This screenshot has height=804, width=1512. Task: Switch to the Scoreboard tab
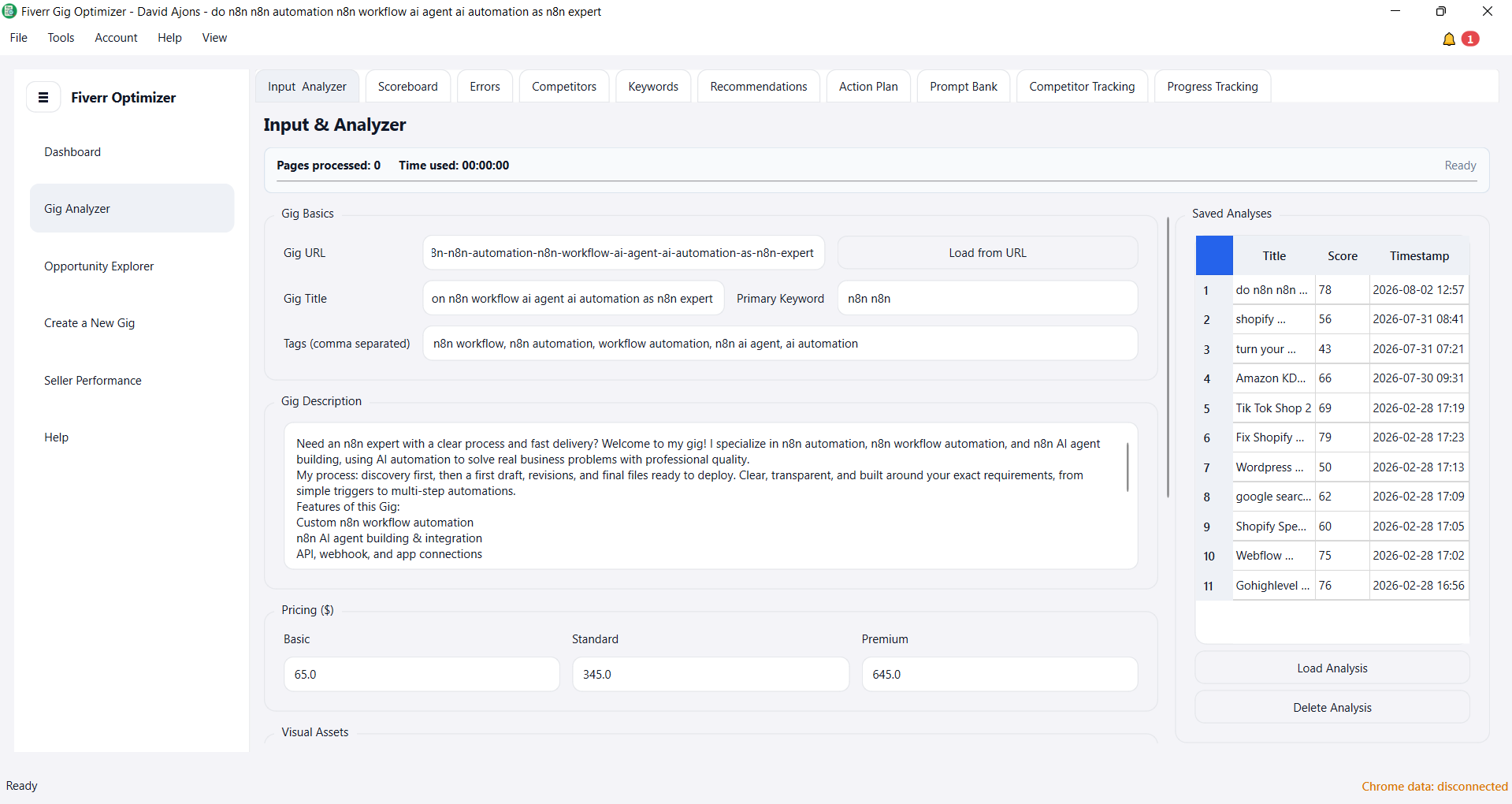(x=408, y=87)
